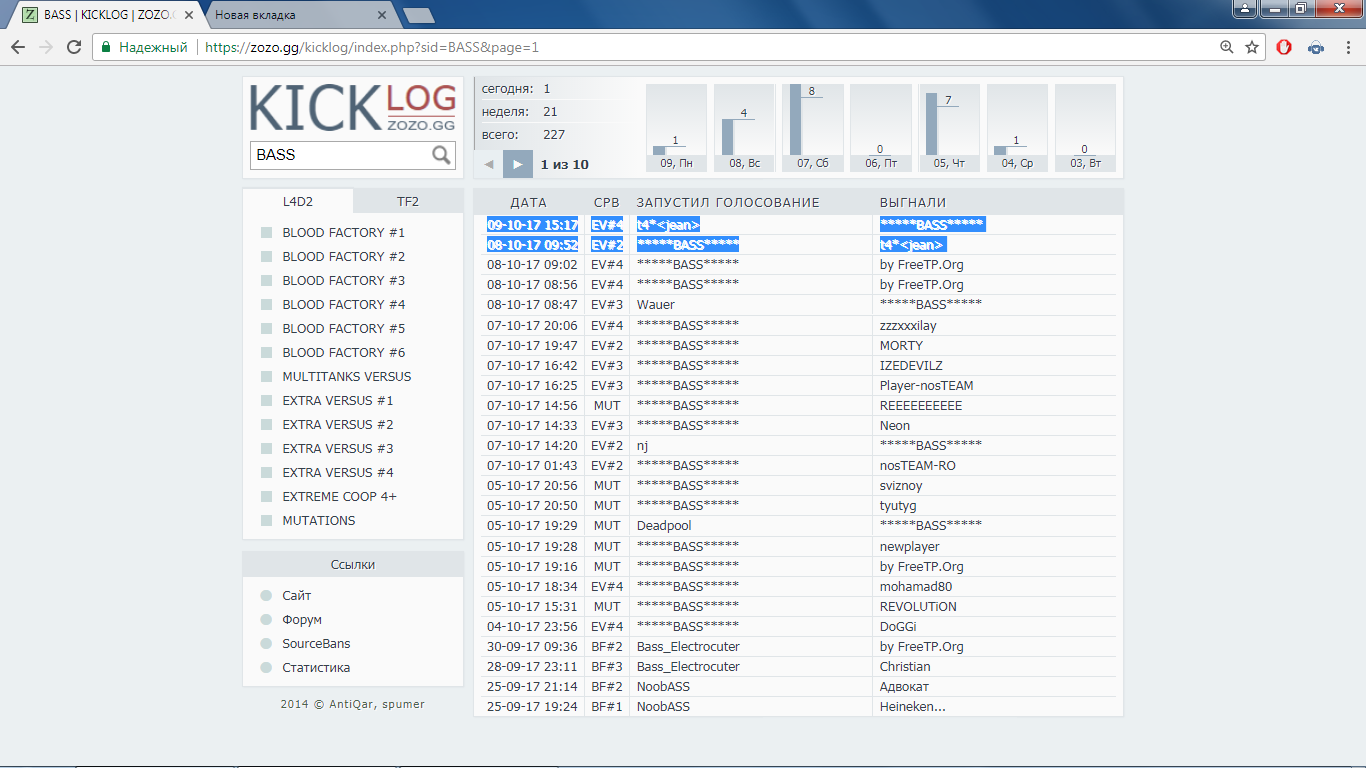Toggle the MULTITANKS VERSUS server checkbox
The image size is (1366, 768).
266,377
